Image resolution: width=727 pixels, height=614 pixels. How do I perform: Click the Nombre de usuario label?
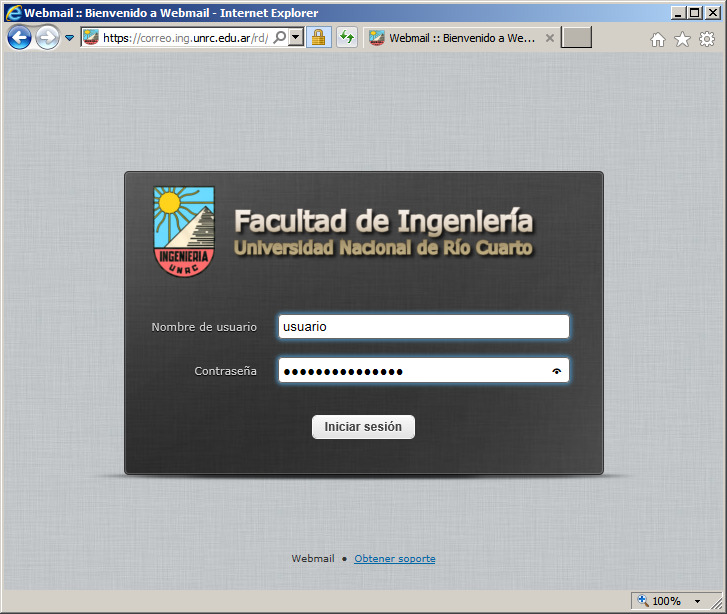point(204,327)
